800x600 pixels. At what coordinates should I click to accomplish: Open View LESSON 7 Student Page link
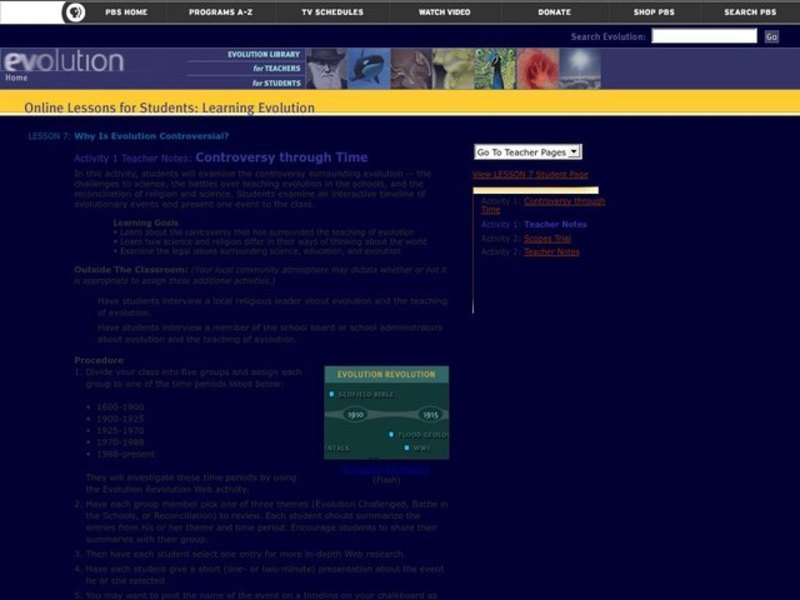pos(530,175)
